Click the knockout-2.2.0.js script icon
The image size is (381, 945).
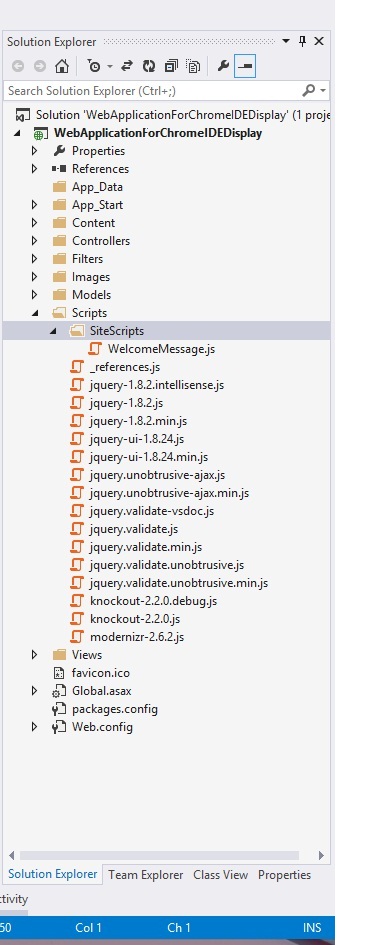point(77,618)
